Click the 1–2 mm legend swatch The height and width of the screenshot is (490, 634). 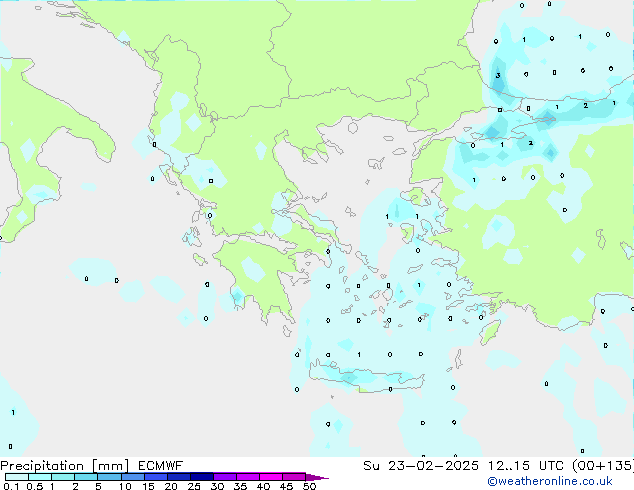(x=63, y=477)
